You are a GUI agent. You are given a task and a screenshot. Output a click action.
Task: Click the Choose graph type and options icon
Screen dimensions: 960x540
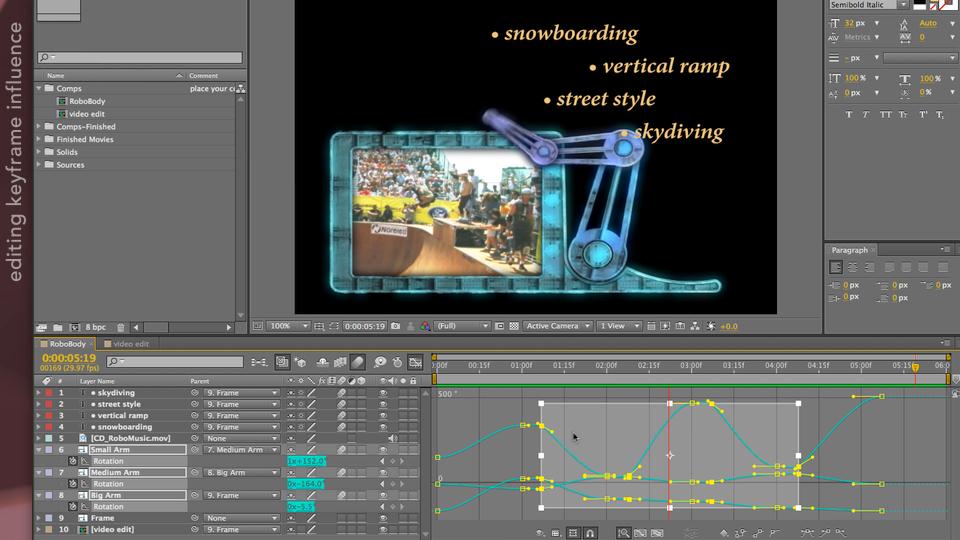[556, 533]
